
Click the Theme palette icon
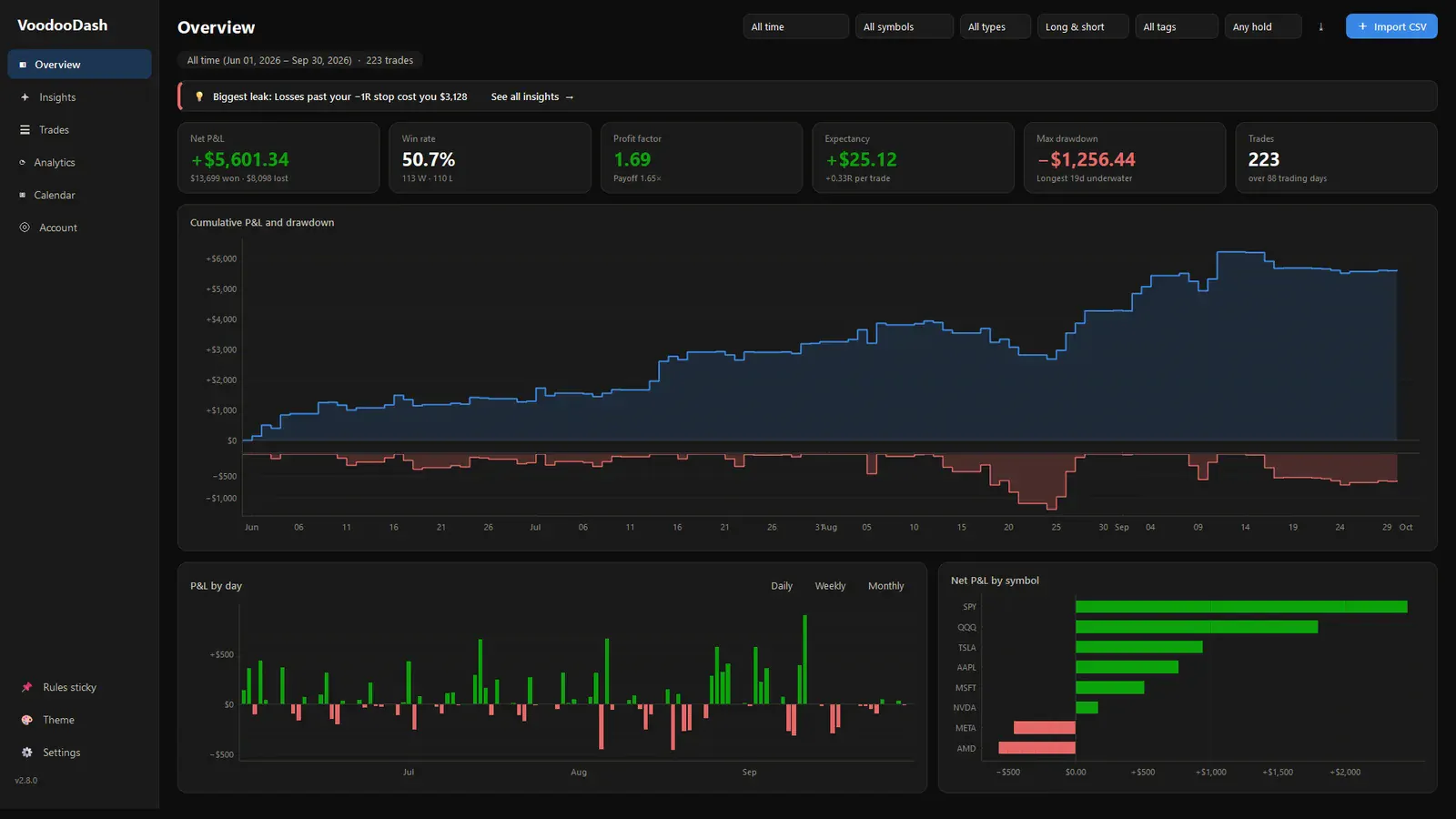(x=26, y=720)
